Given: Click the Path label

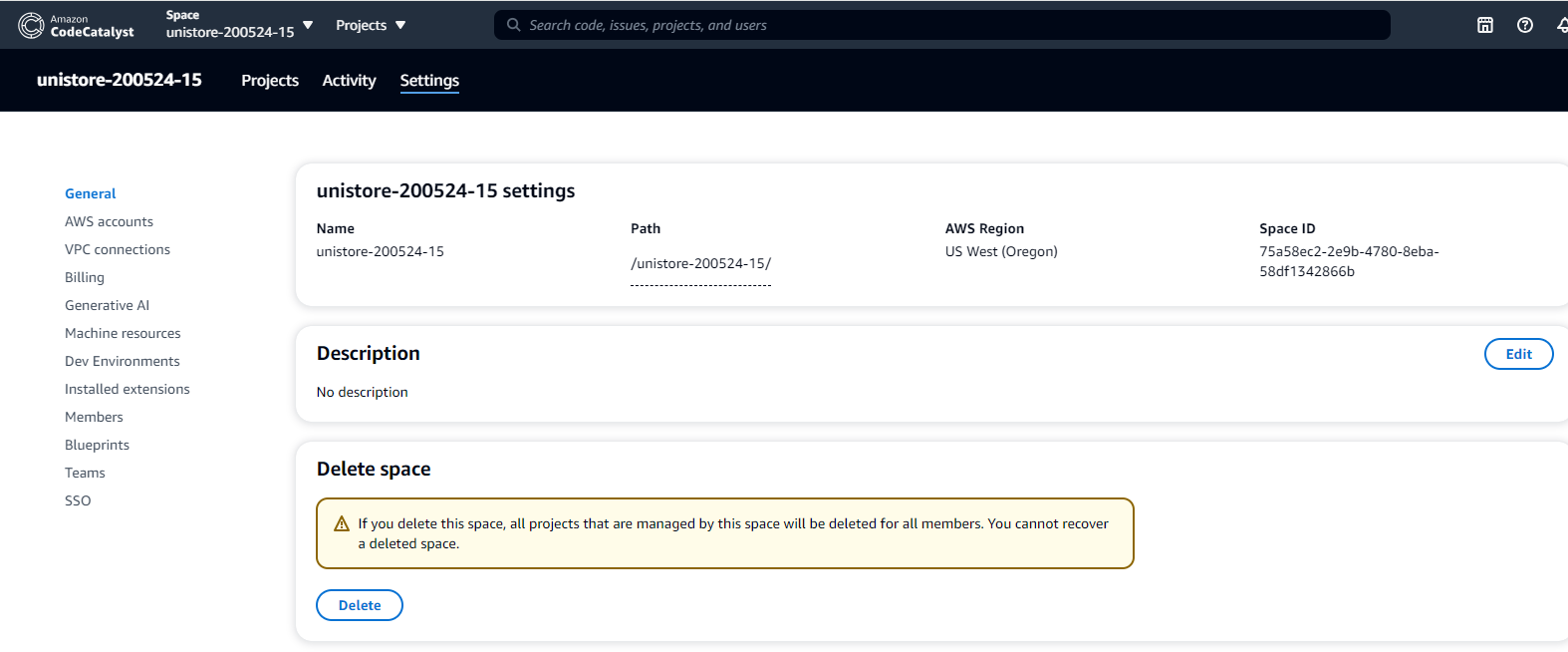Looking at the screenshot, I should [x=646, y=228].
